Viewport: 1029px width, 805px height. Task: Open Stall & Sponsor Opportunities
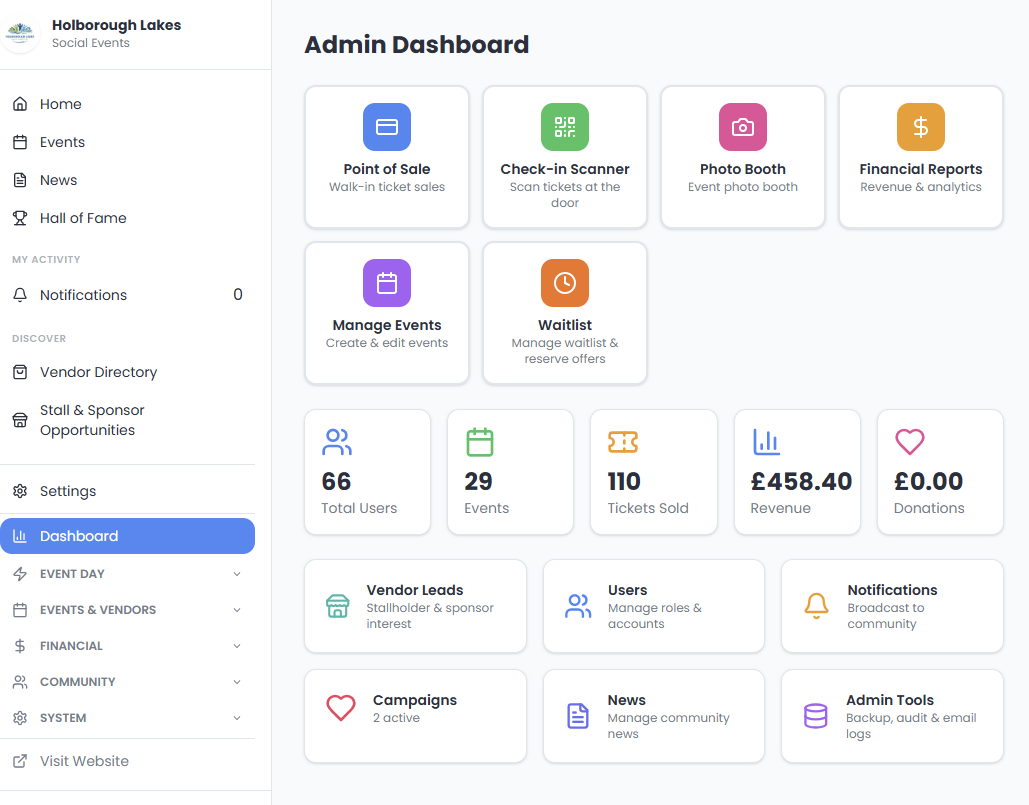click(x=127, y=420)
